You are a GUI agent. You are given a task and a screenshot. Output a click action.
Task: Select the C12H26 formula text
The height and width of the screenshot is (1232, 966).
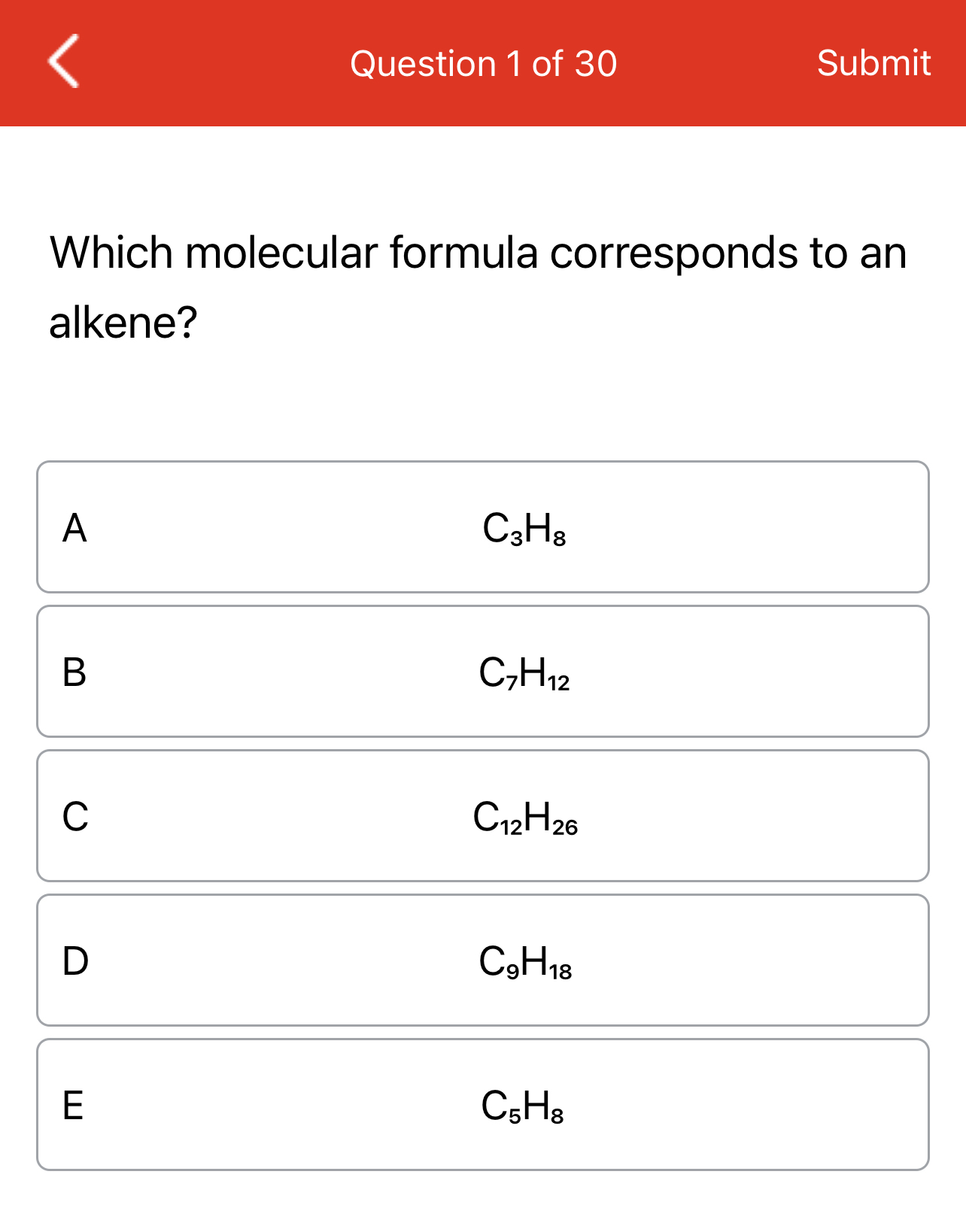pos(525,819)
